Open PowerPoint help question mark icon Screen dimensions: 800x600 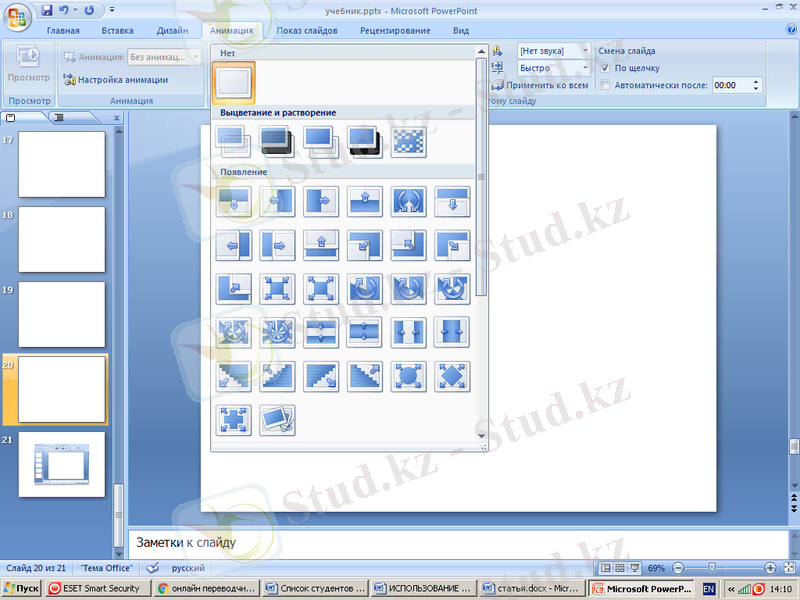point(792,30)
